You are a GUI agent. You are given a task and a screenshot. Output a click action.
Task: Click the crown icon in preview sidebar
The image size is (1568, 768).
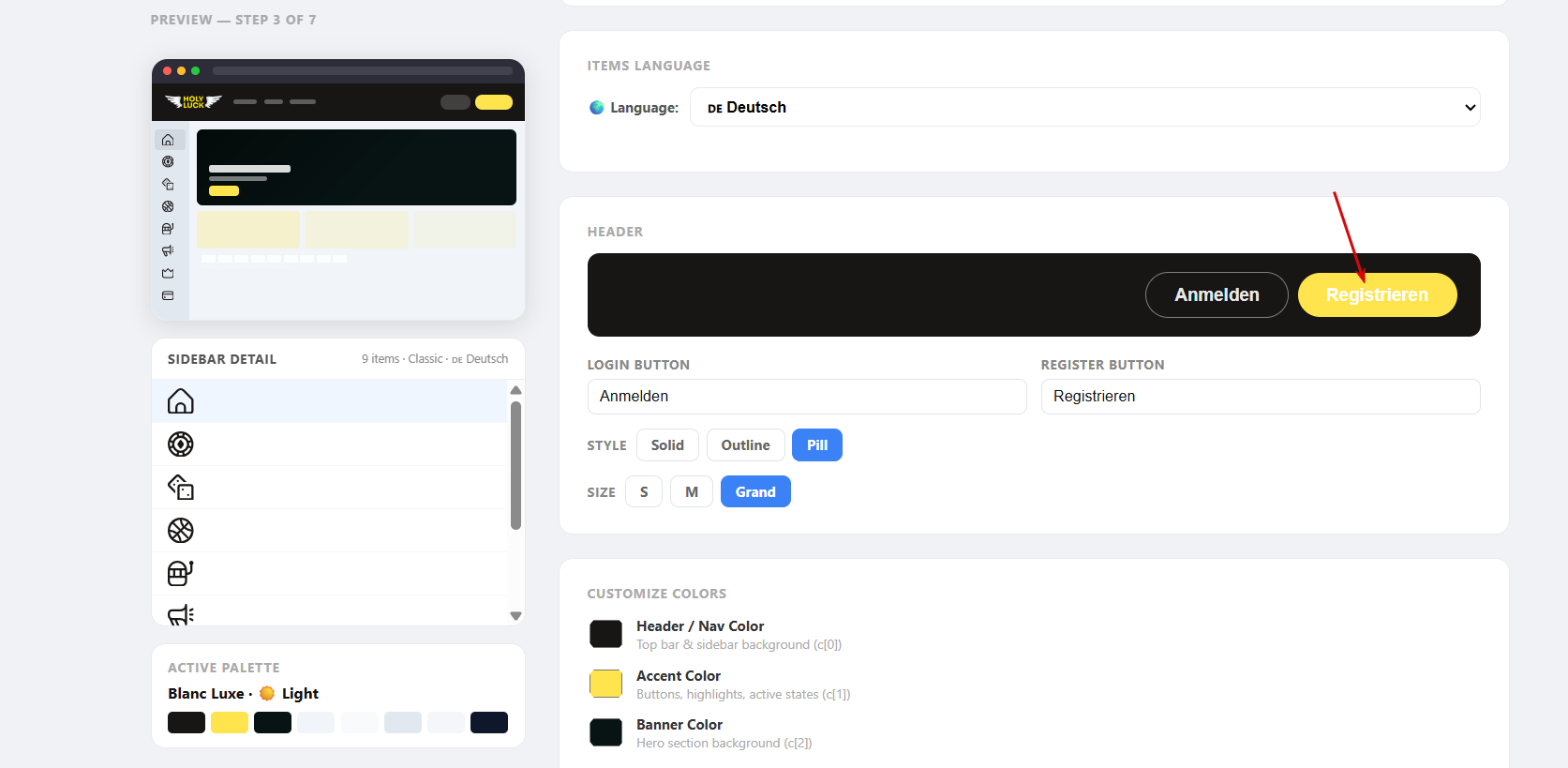(168, 273)
